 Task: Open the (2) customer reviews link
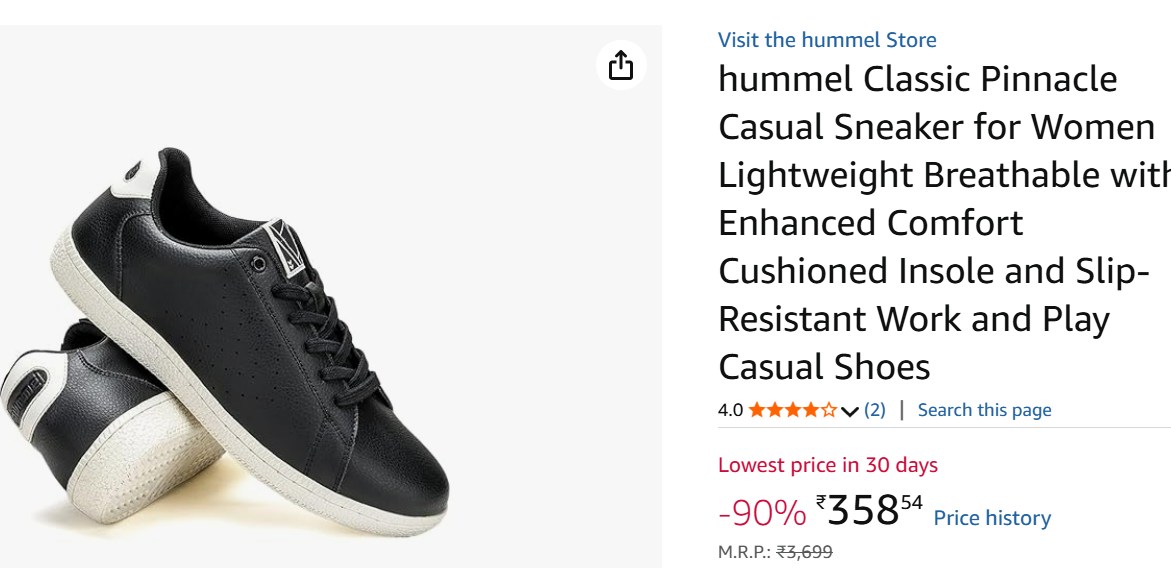coord(875,410)
